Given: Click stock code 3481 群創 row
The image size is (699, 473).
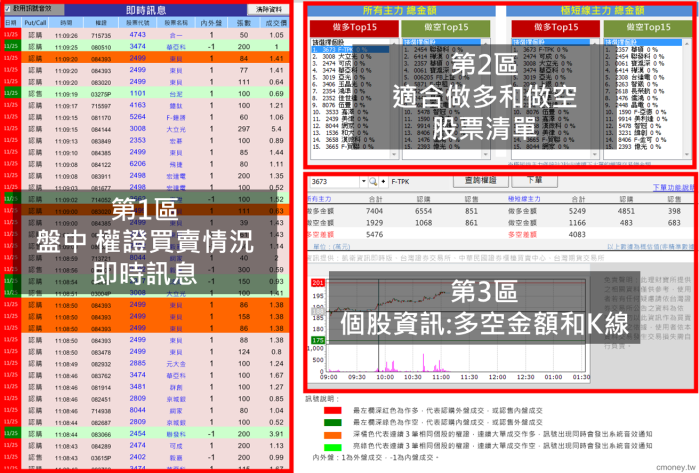Looking at the screenshot, I should point(137,387).
